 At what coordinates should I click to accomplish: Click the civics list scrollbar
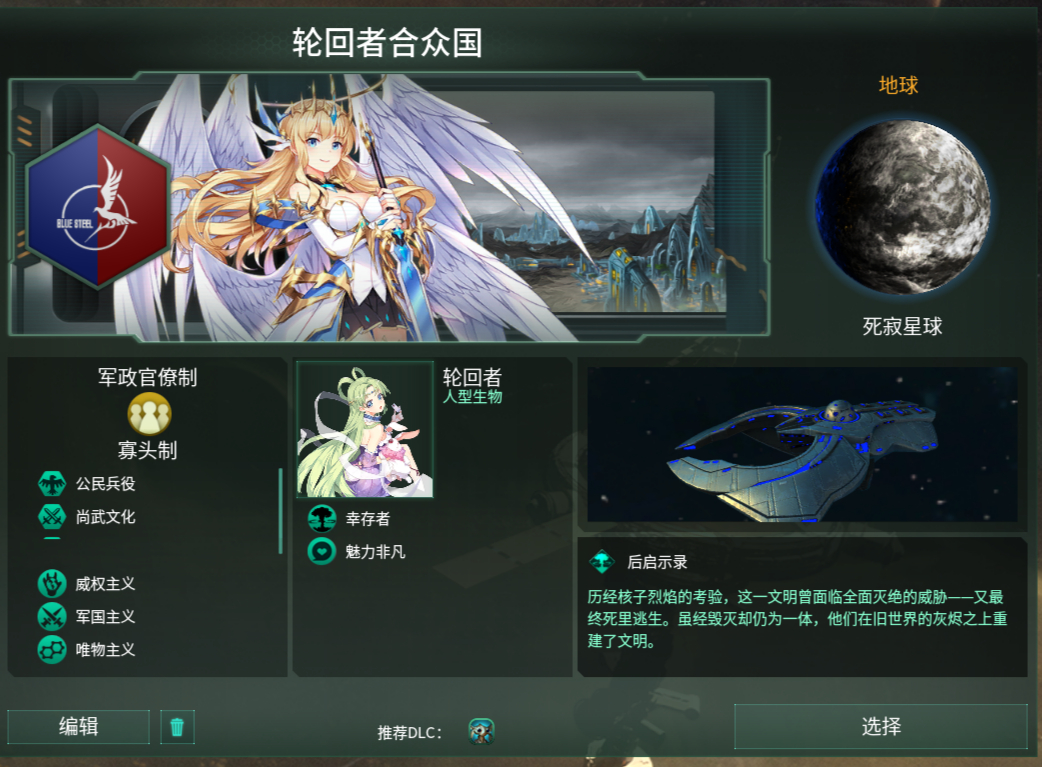[280, 511]
